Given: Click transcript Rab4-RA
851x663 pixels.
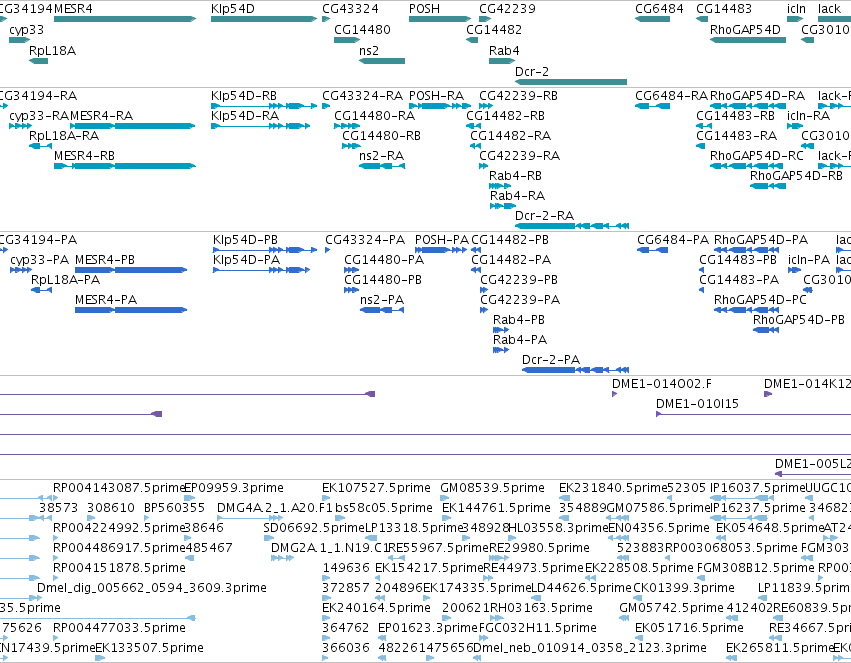Looking at the screenshot, I should [x=517, y=195].
